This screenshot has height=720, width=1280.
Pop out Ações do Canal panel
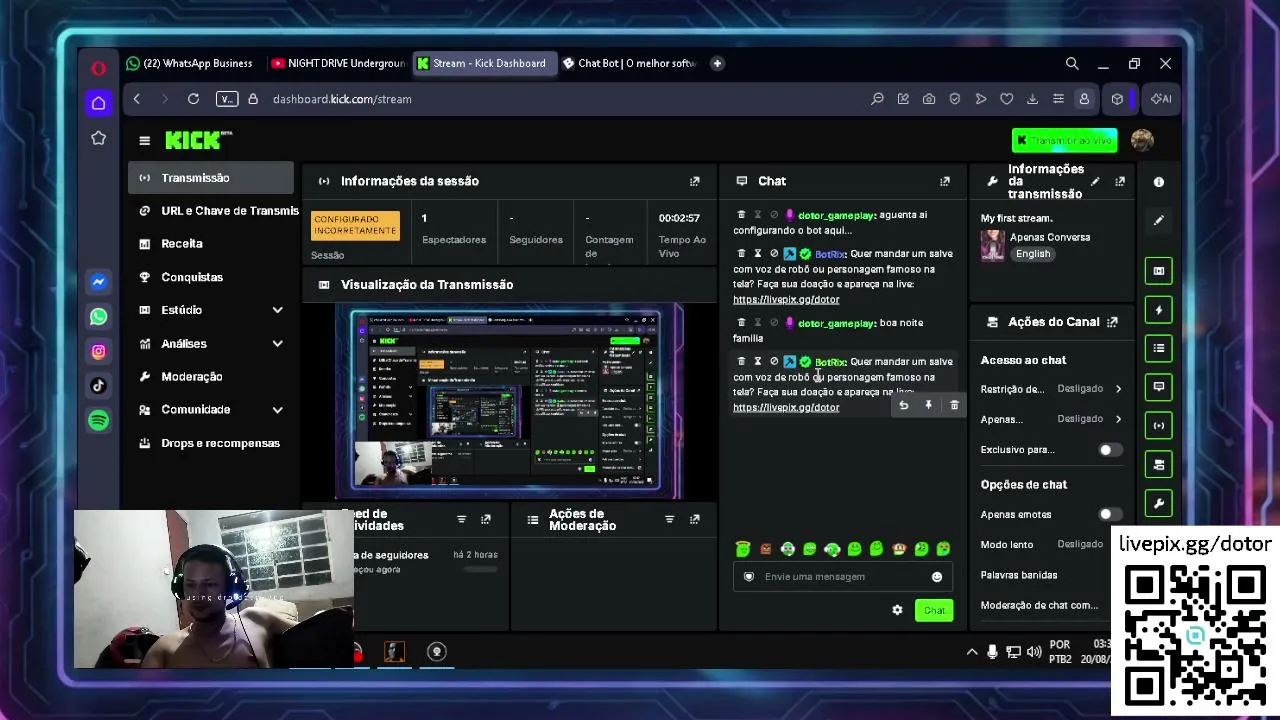pos(1112,322)
